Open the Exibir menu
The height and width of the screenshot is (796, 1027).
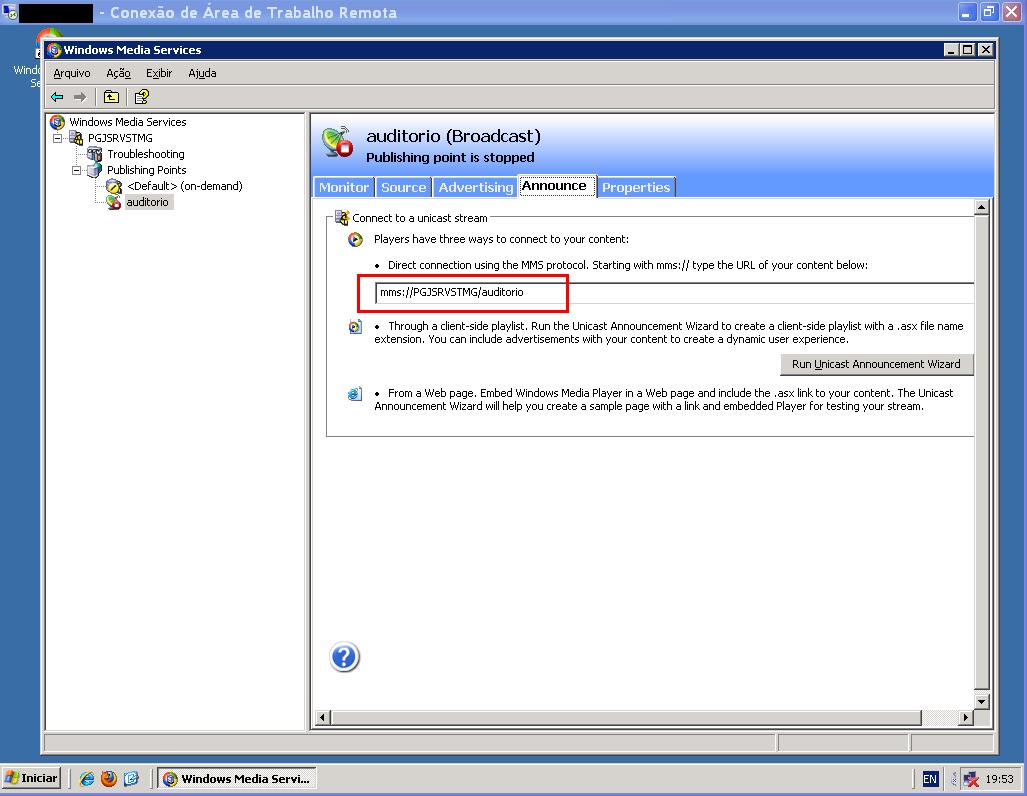(159, 73)
